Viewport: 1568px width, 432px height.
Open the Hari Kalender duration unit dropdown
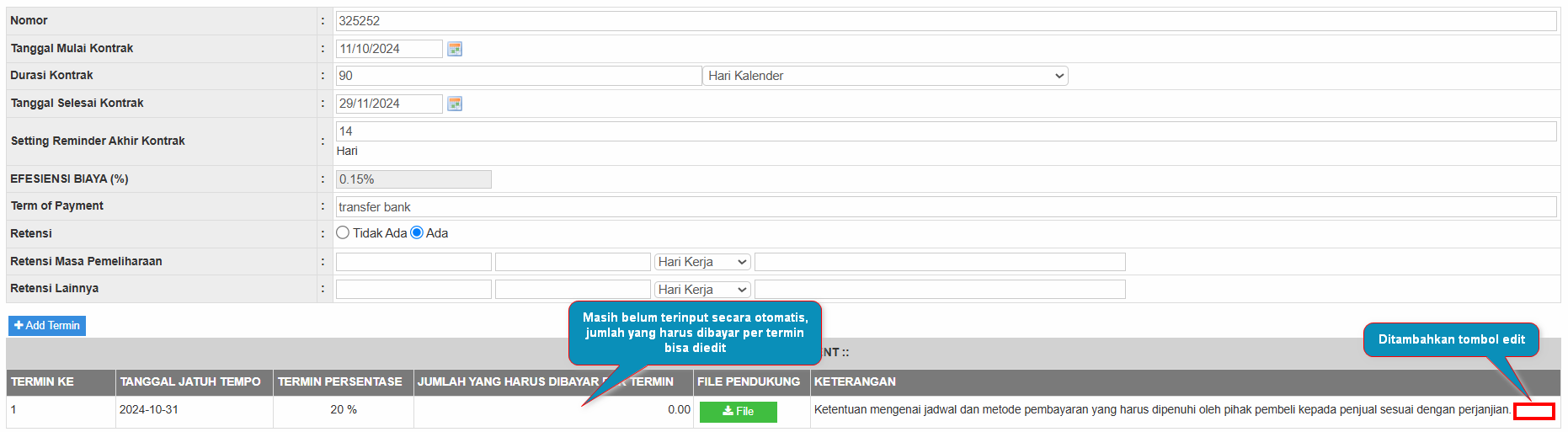tap(886, 76)
